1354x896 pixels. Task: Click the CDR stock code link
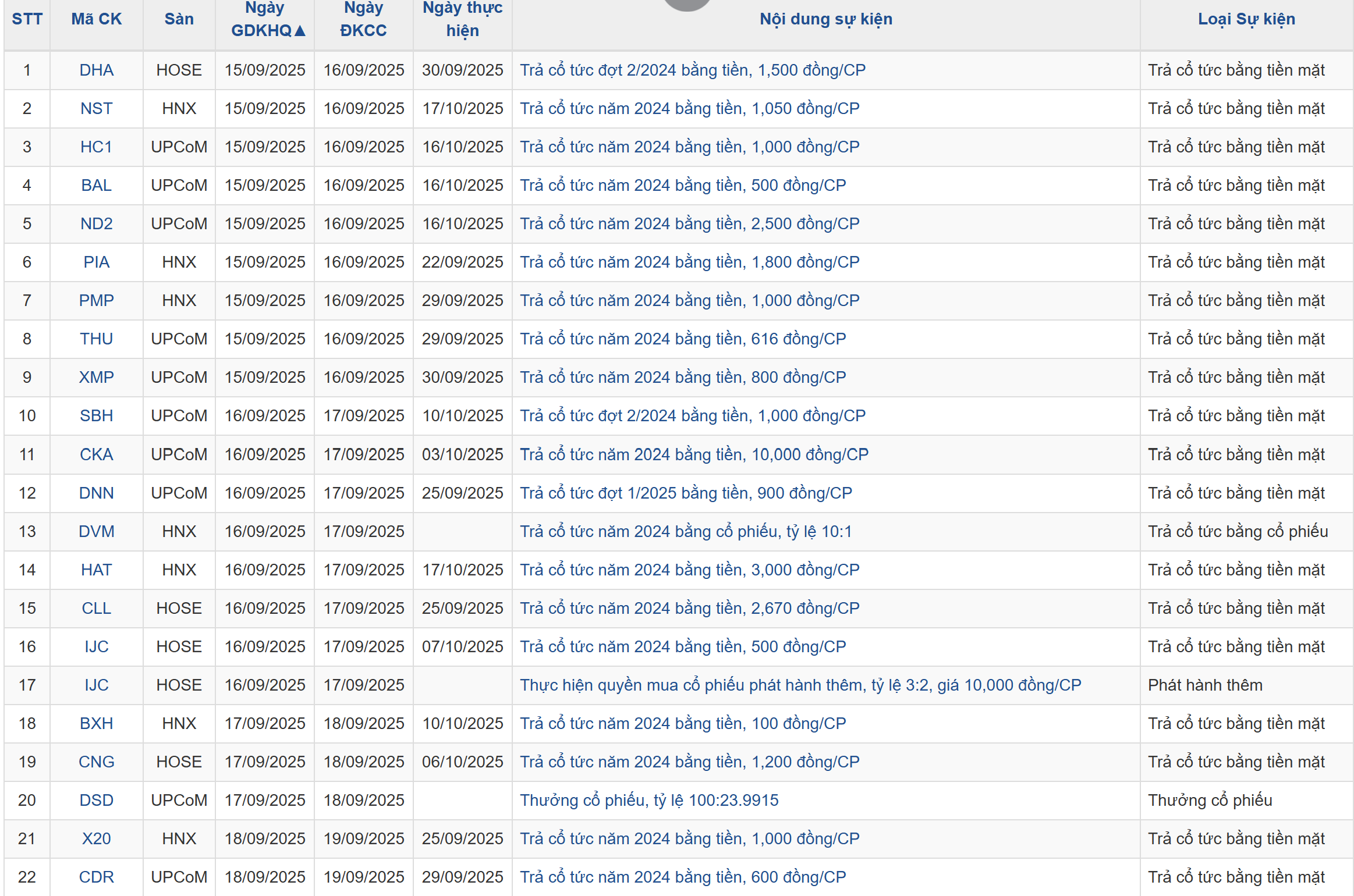coord(96,877)
